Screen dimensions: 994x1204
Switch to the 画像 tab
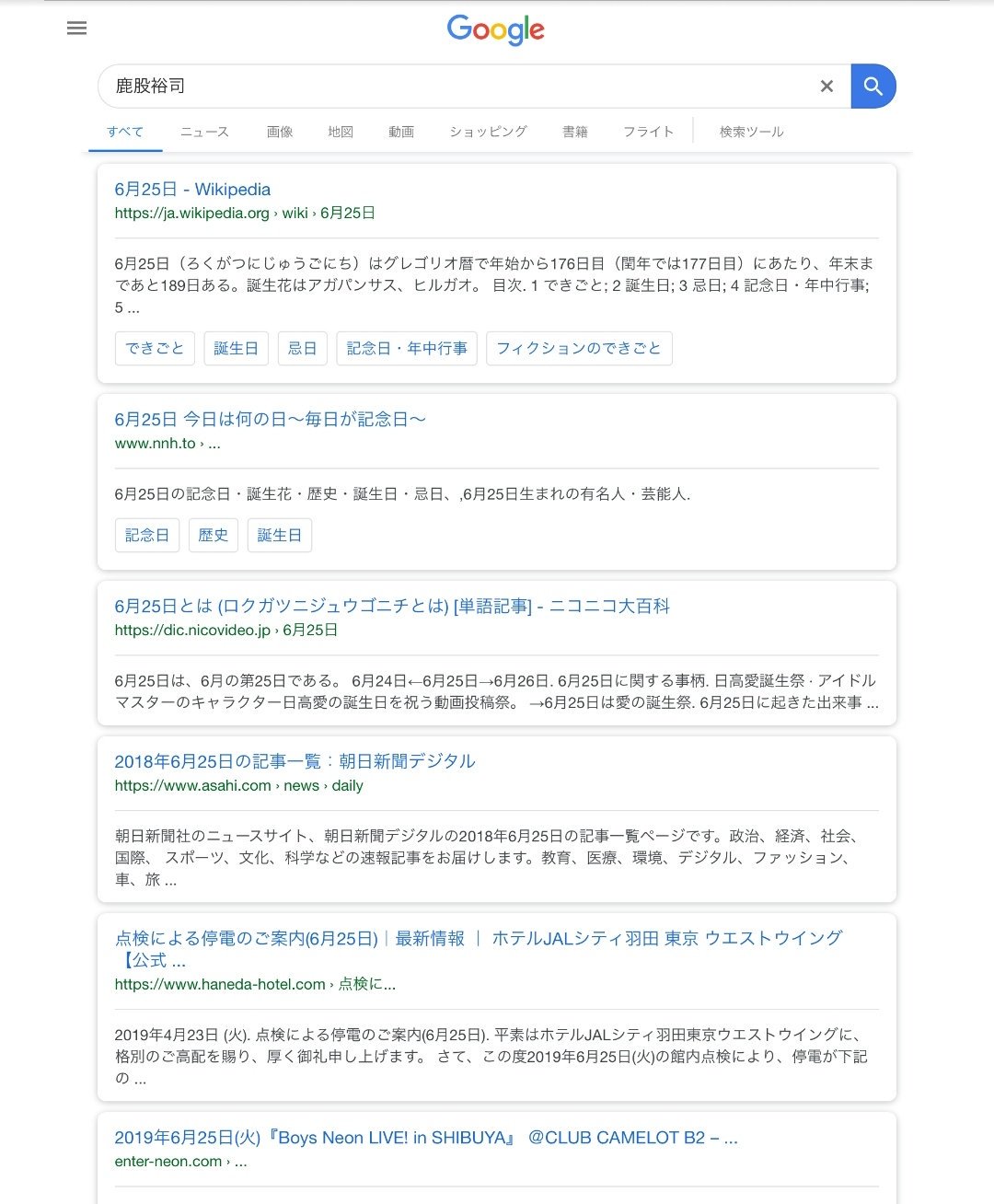(280, 132)
